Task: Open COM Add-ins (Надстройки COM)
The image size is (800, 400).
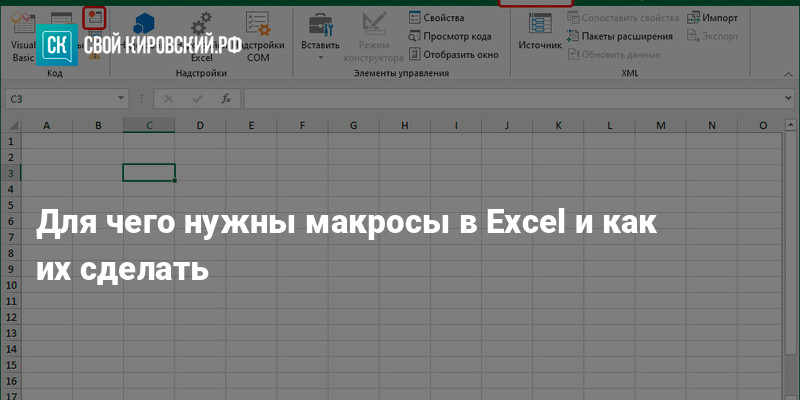Action: click(x=258, y=37)
